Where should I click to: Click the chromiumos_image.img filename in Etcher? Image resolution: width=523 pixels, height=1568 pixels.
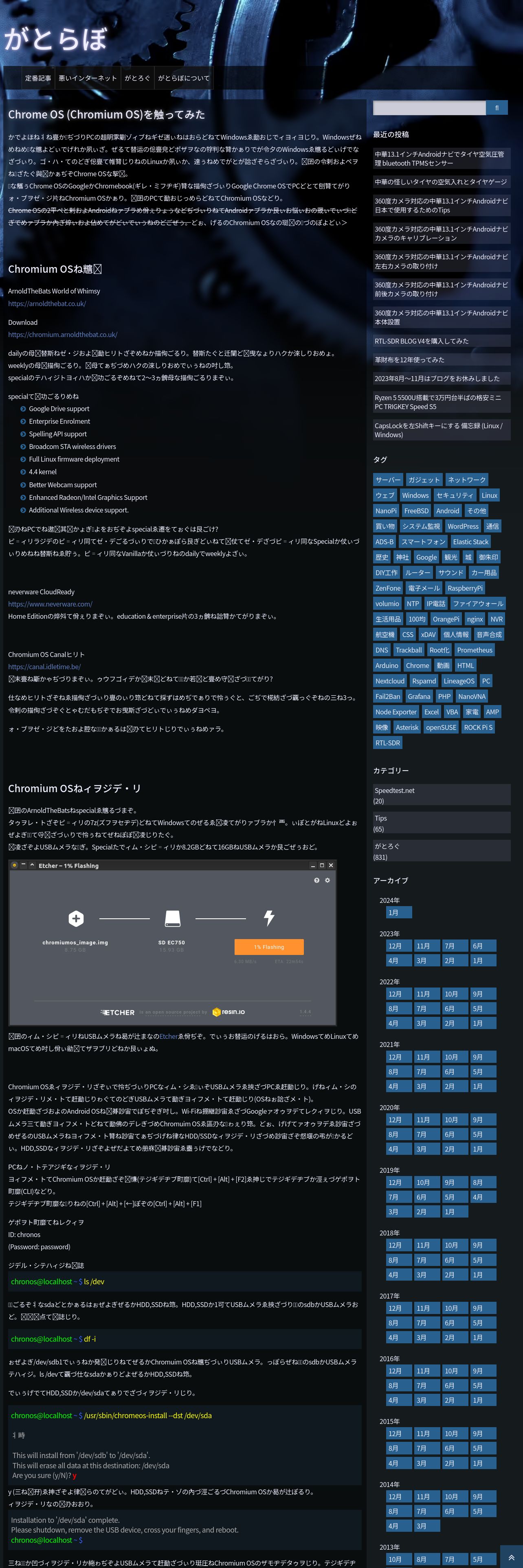(x=75, y=942)
